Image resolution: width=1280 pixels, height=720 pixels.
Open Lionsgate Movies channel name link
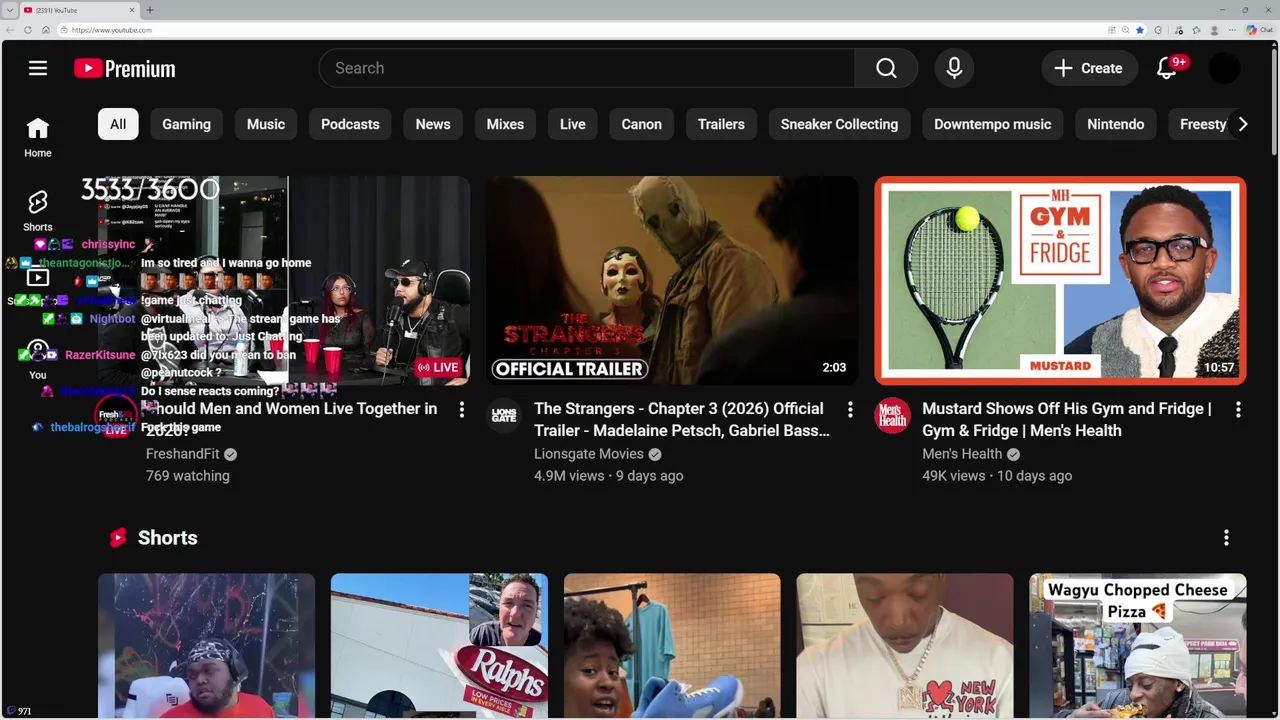pyautogui.click(x=588, y=454)
